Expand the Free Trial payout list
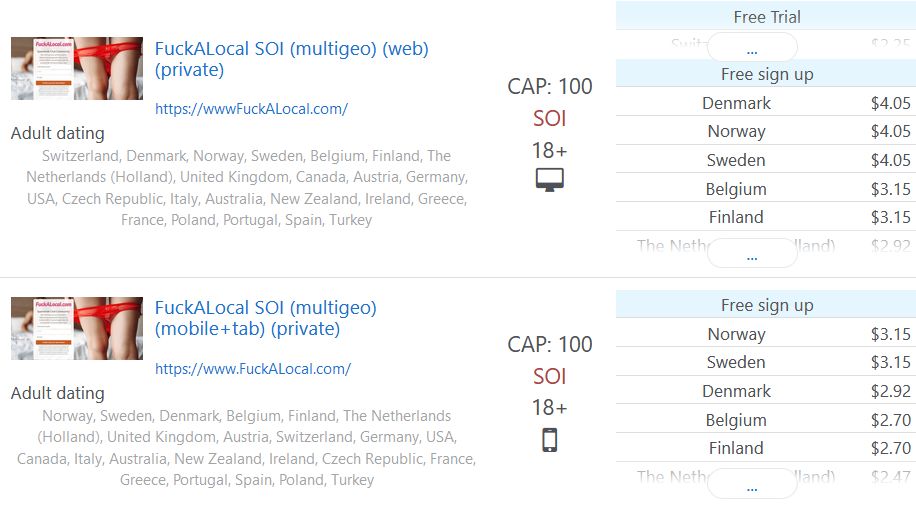916x508 pixels. [752, 48]
